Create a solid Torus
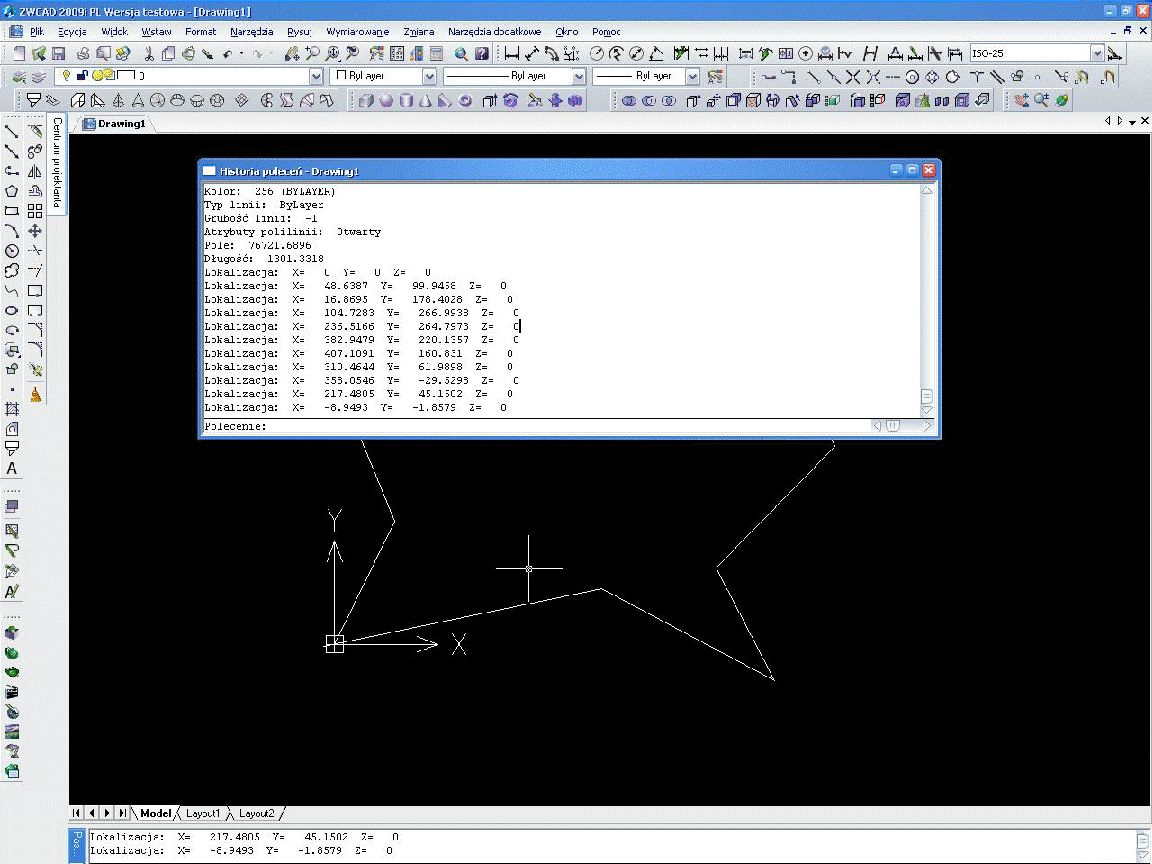 [465, 101]
